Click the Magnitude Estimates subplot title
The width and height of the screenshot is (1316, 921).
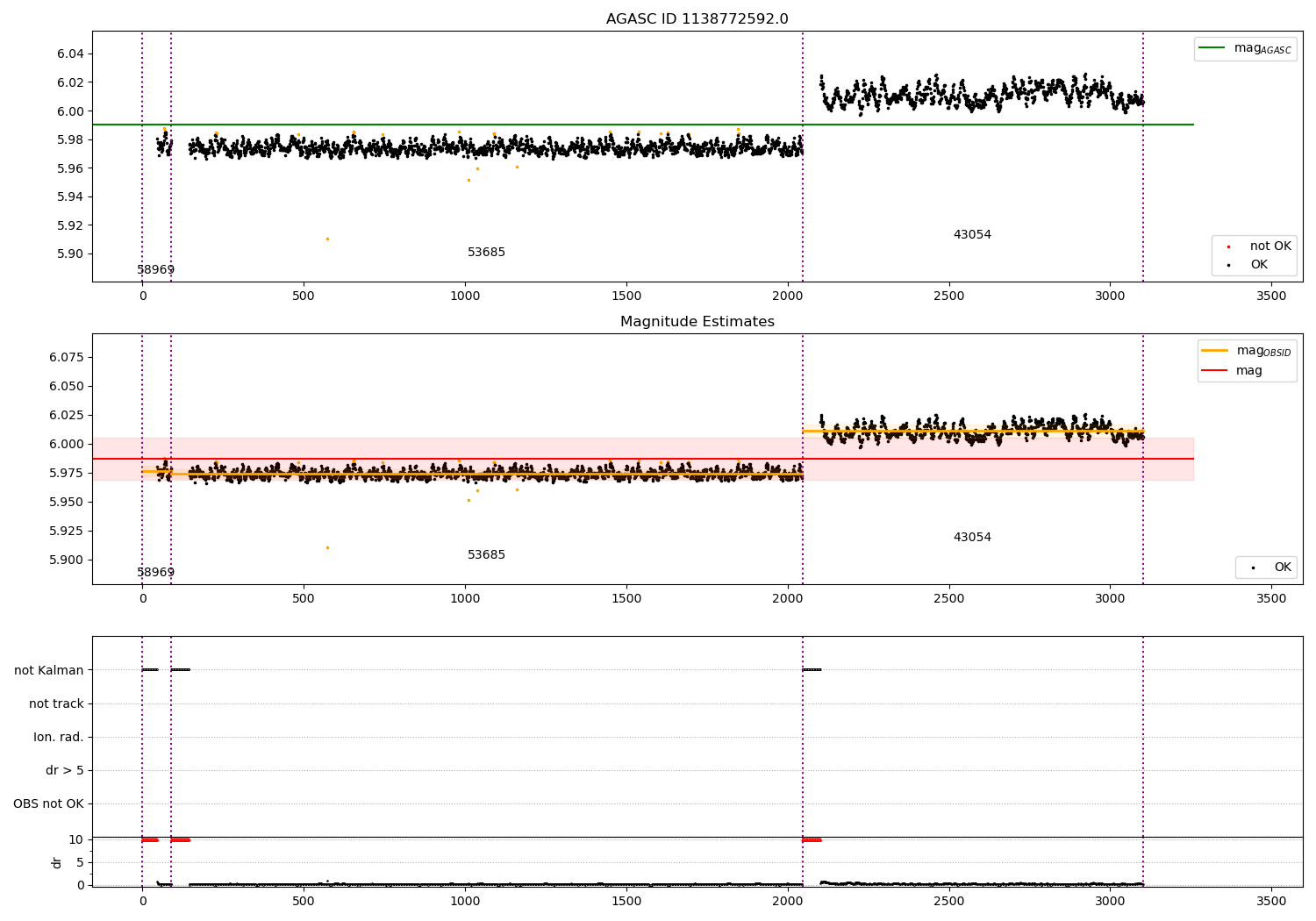(697, 322)
